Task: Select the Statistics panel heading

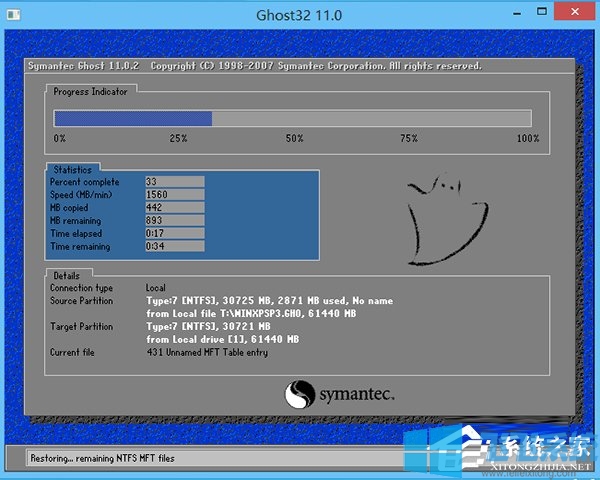Action: pos(72,170)
